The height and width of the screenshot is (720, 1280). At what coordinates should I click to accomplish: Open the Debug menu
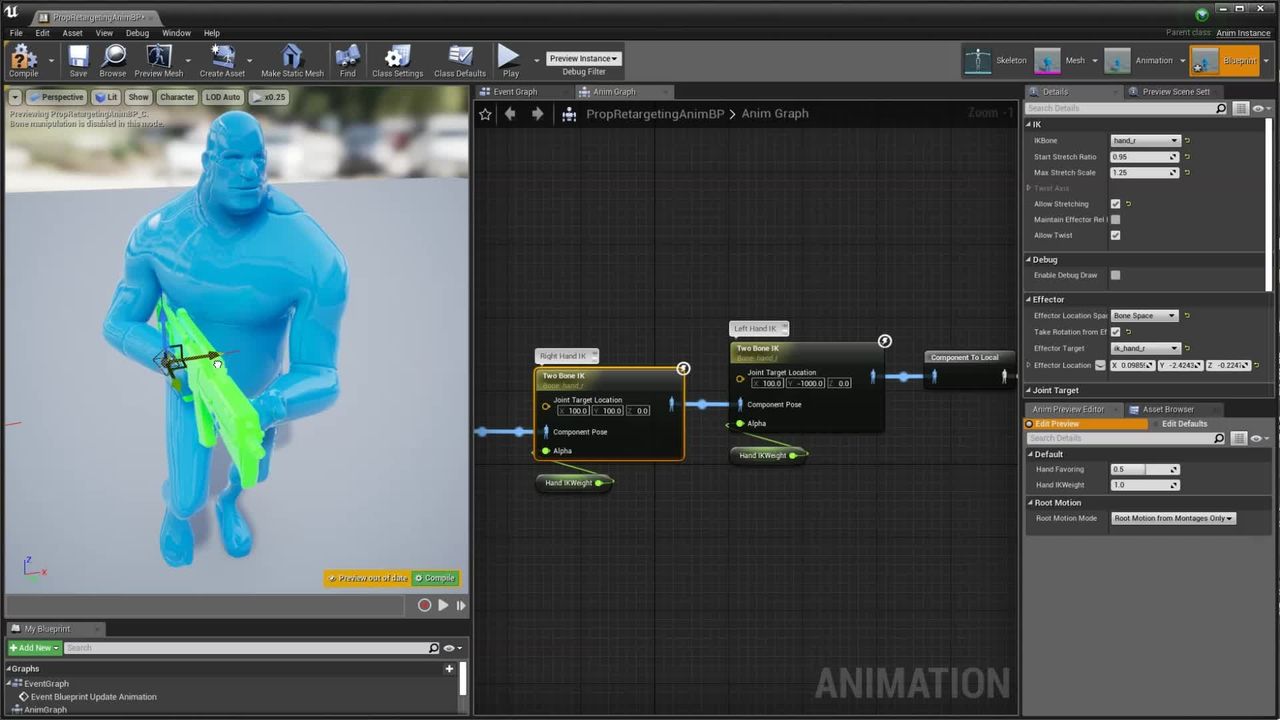(x=137, y=33)
